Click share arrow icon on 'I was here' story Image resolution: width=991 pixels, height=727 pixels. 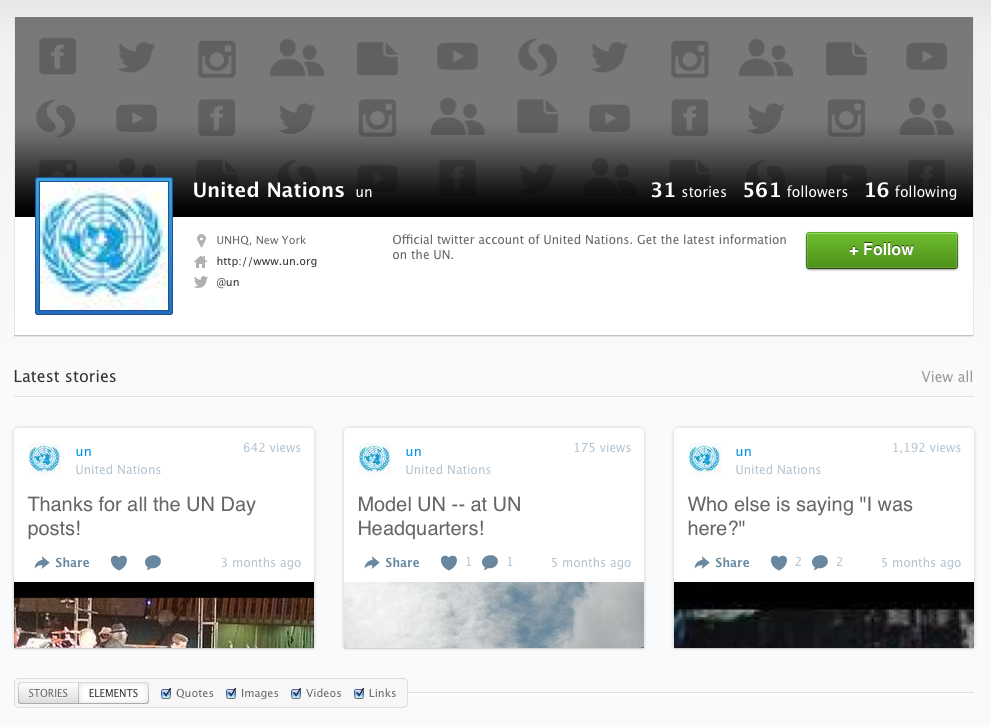click(702, 563)
